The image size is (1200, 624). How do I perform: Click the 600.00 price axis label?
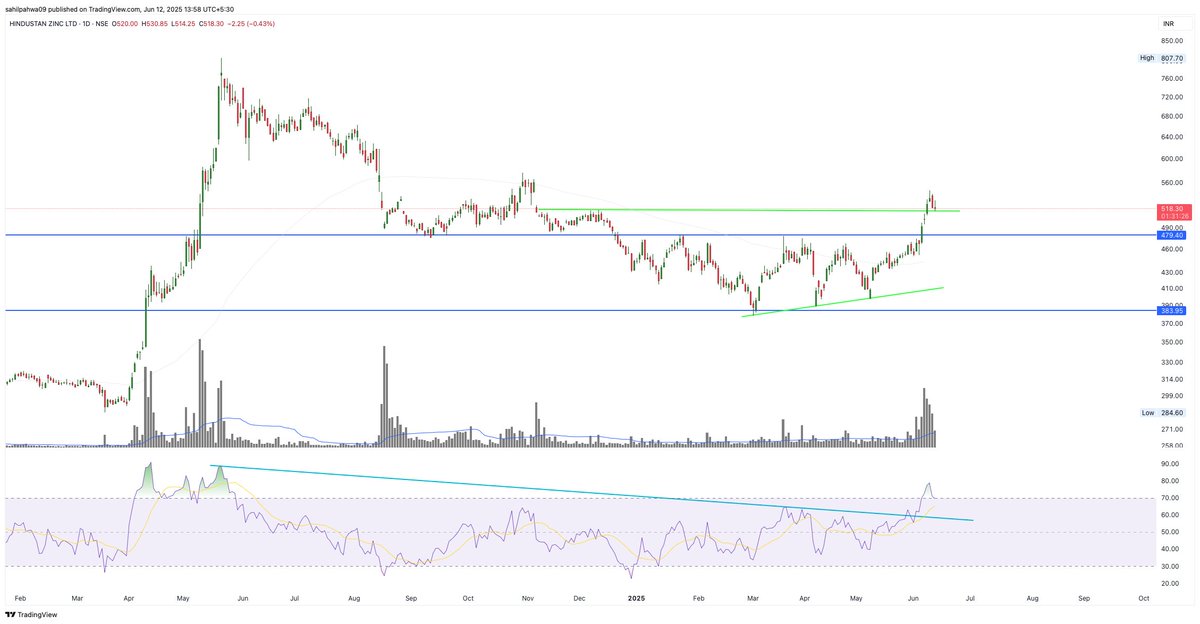1171,159
